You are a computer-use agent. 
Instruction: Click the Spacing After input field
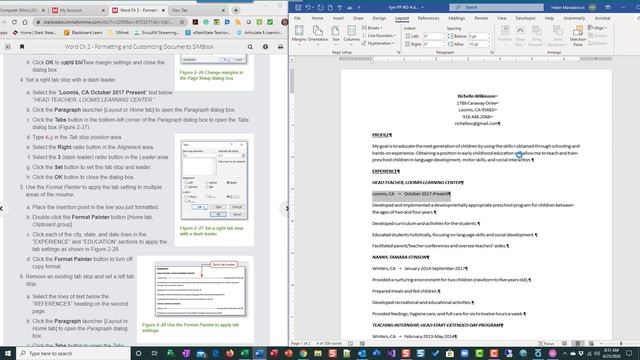[479, 44]
